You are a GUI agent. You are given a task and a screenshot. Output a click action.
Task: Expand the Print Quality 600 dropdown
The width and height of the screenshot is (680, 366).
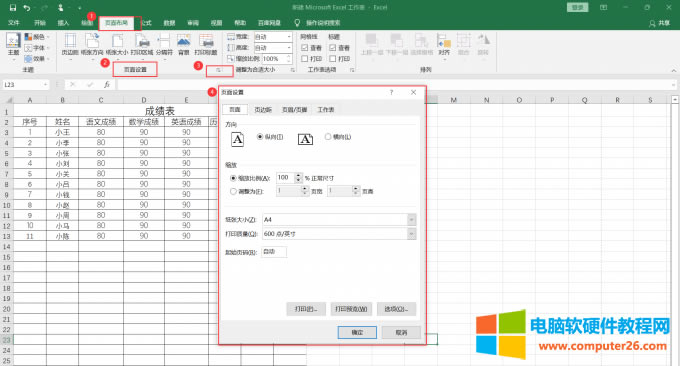click(x=412, y=234)
